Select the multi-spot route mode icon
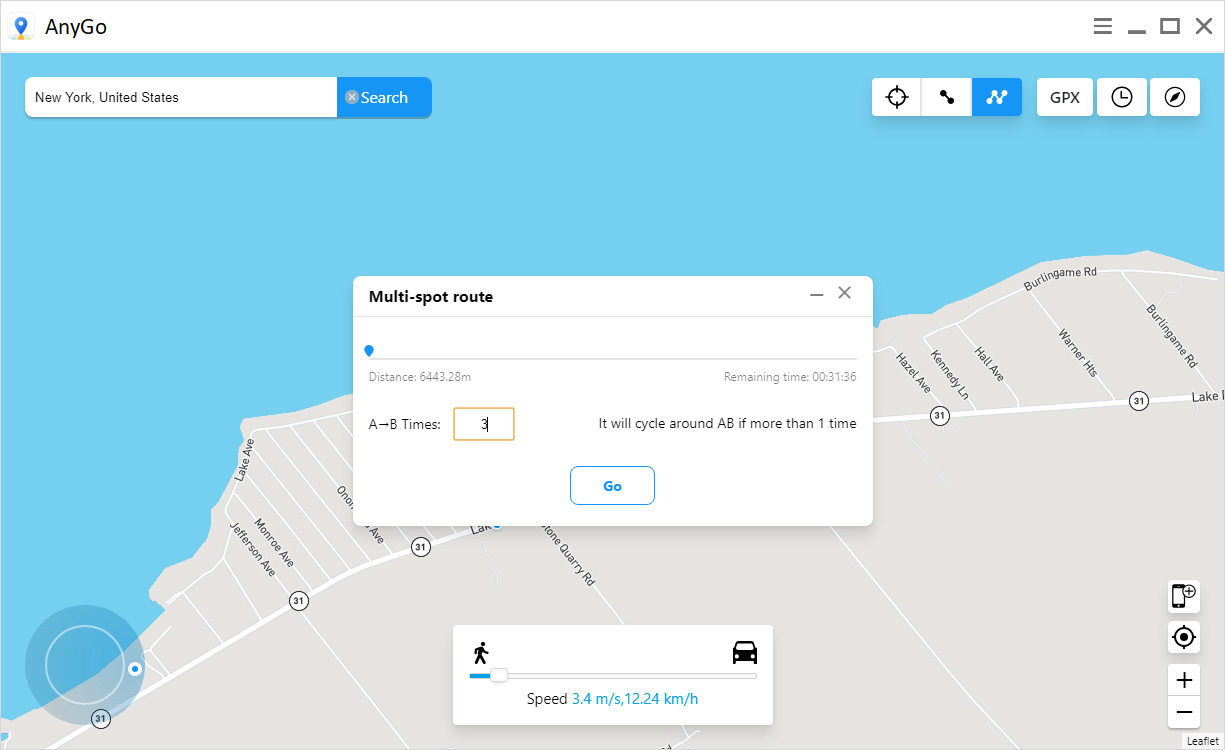The height and width of the screenshot is (750, 1225). pos(997,97)
